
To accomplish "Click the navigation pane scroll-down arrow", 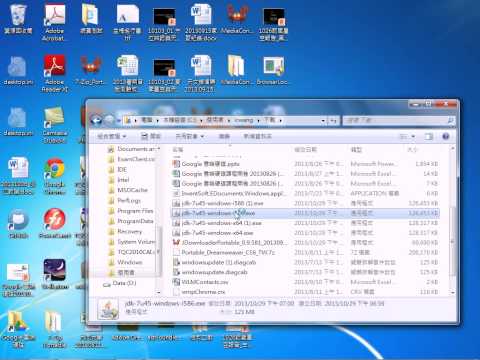I will (x=158, y=292).
